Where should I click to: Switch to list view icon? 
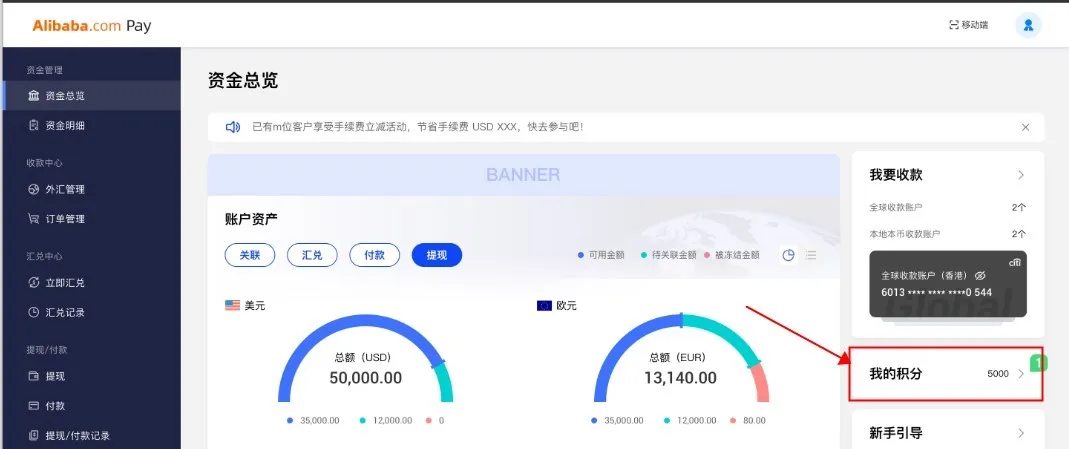click(x=811, y=255)
